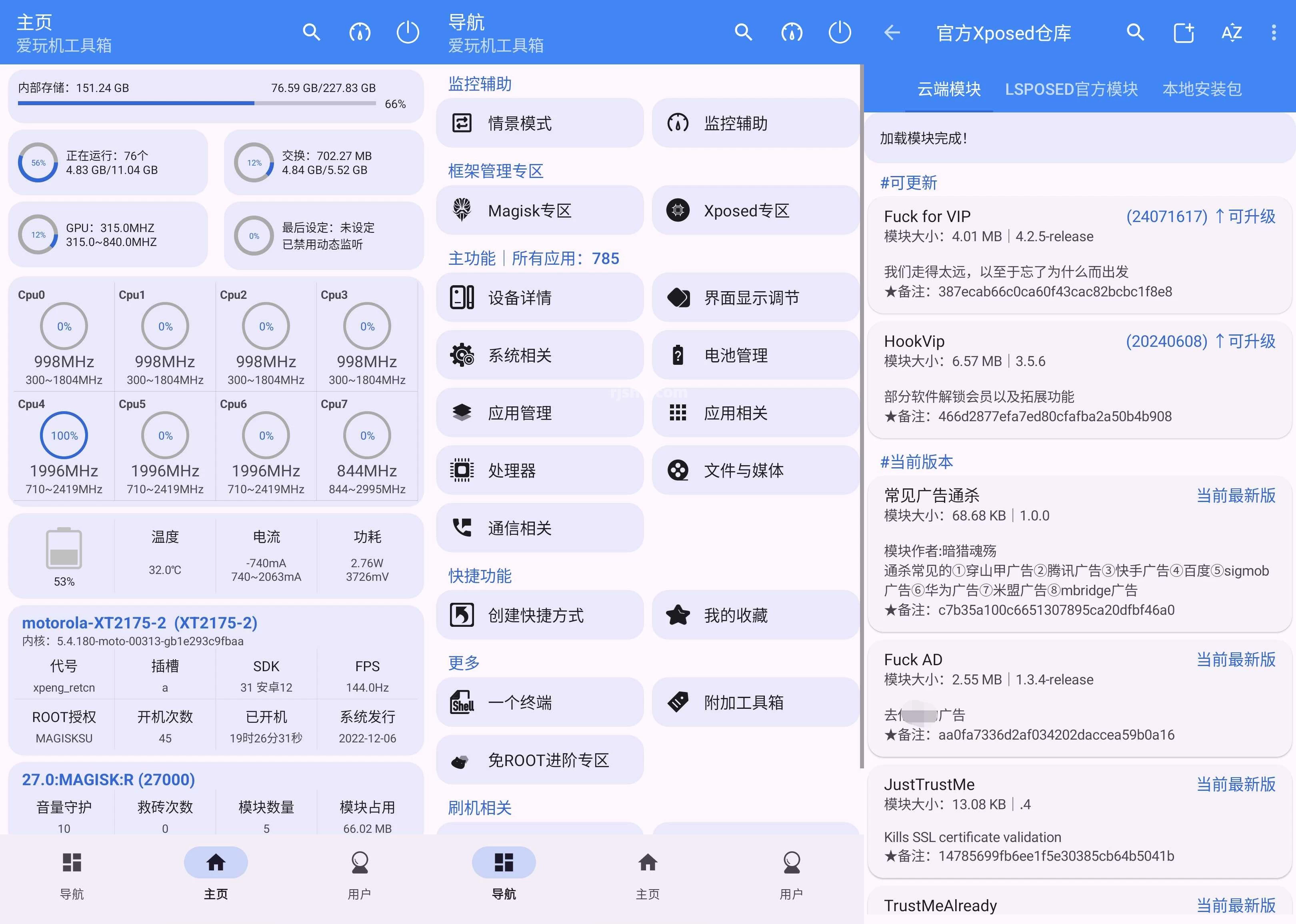Sort modules with AZ icon
Screen dimensions: 1296x924
point(1232,32)
